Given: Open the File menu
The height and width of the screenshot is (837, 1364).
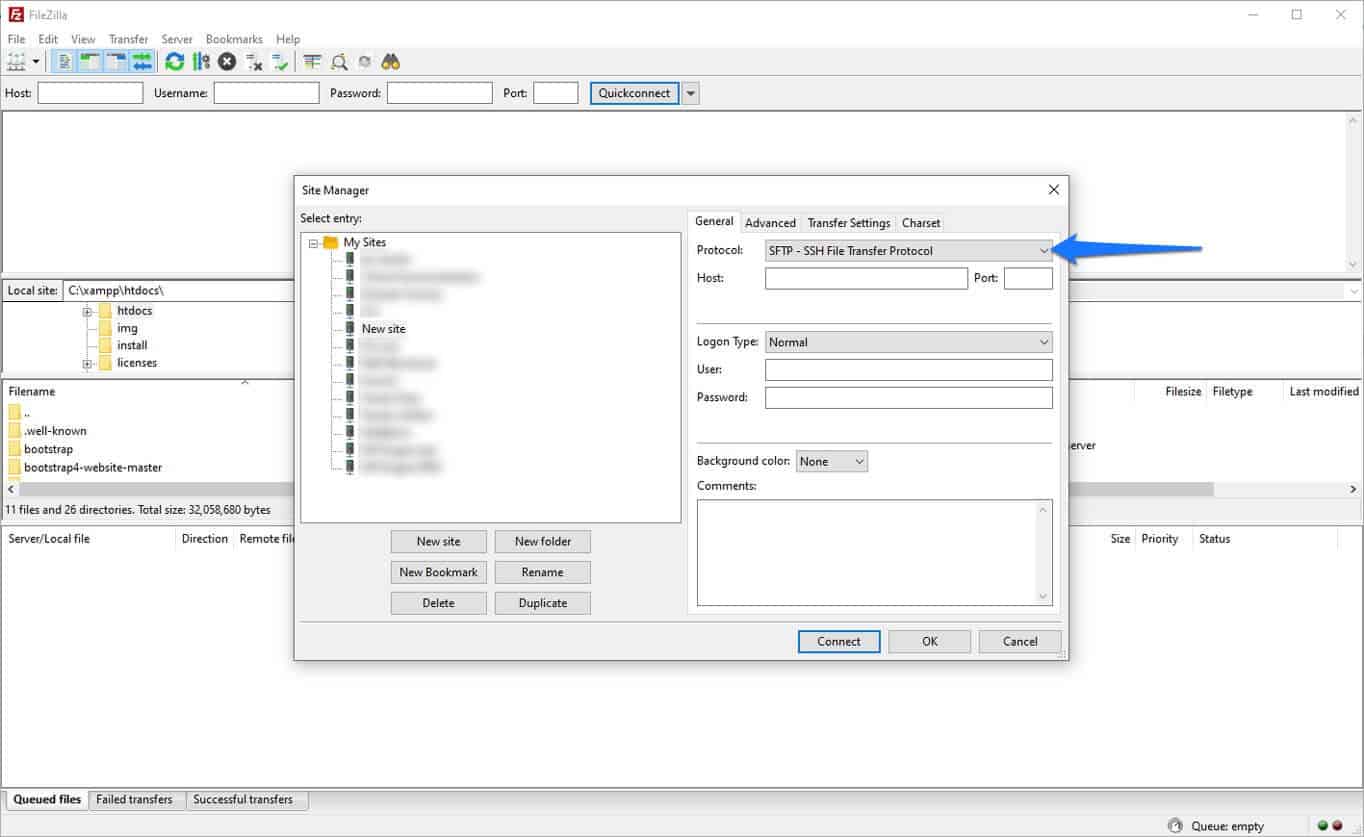Looking at the screenshot, I should point(16,39).
